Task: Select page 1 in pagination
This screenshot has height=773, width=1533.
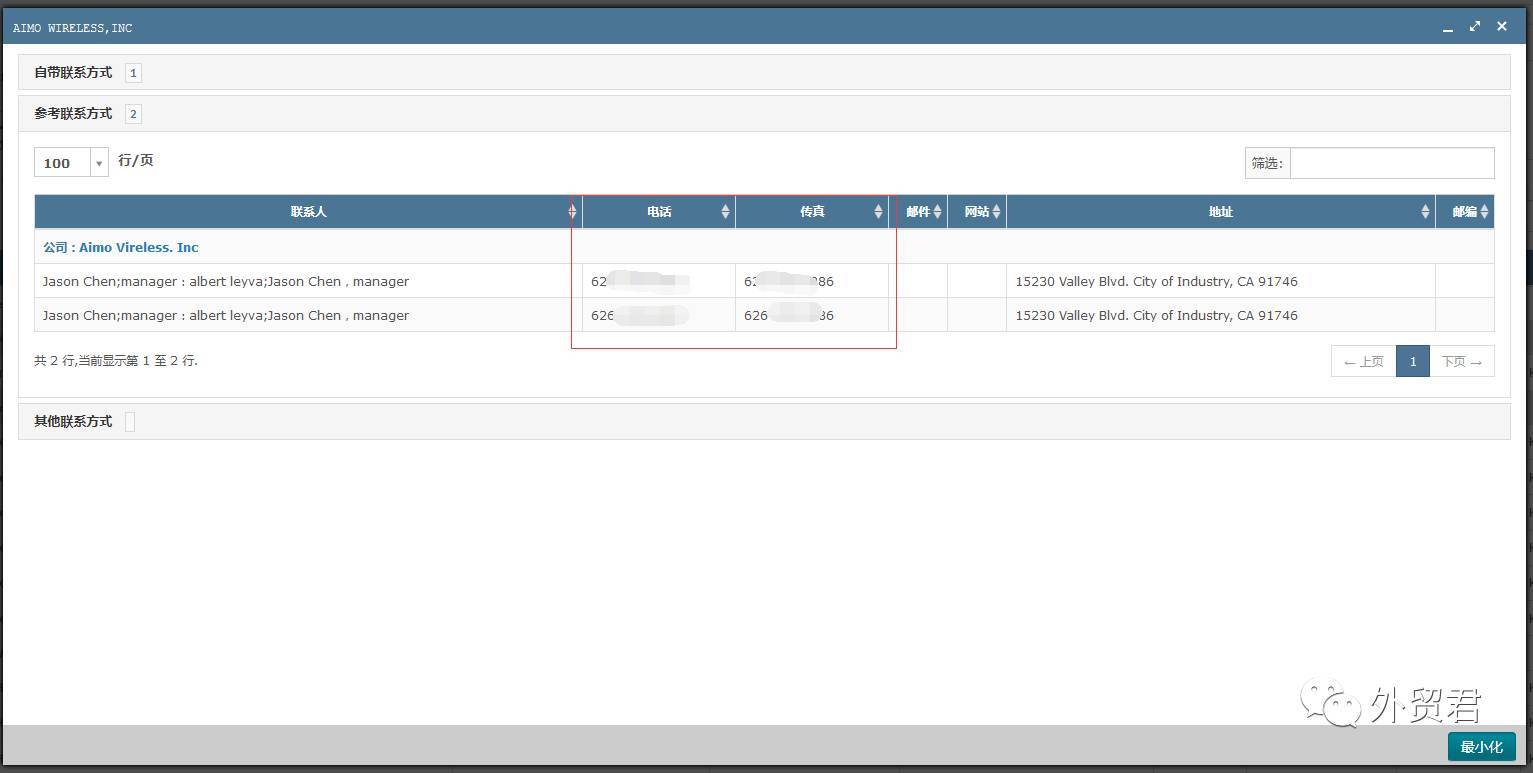Action: (x=1413, y=361)
